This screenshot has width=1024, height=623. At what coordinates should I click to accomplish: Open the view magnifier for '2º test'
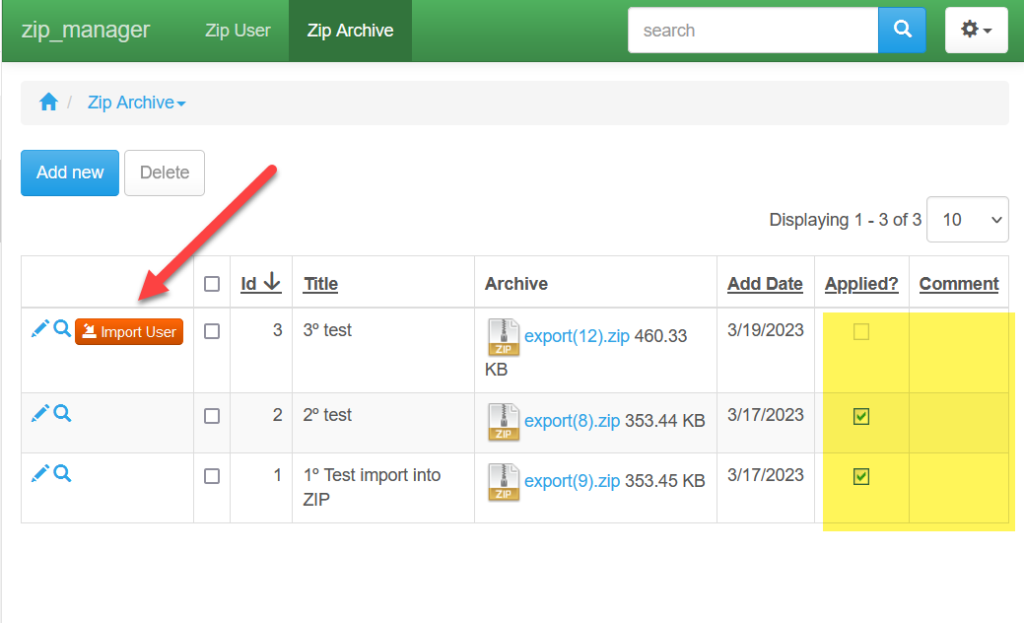[x=62, y=413]
